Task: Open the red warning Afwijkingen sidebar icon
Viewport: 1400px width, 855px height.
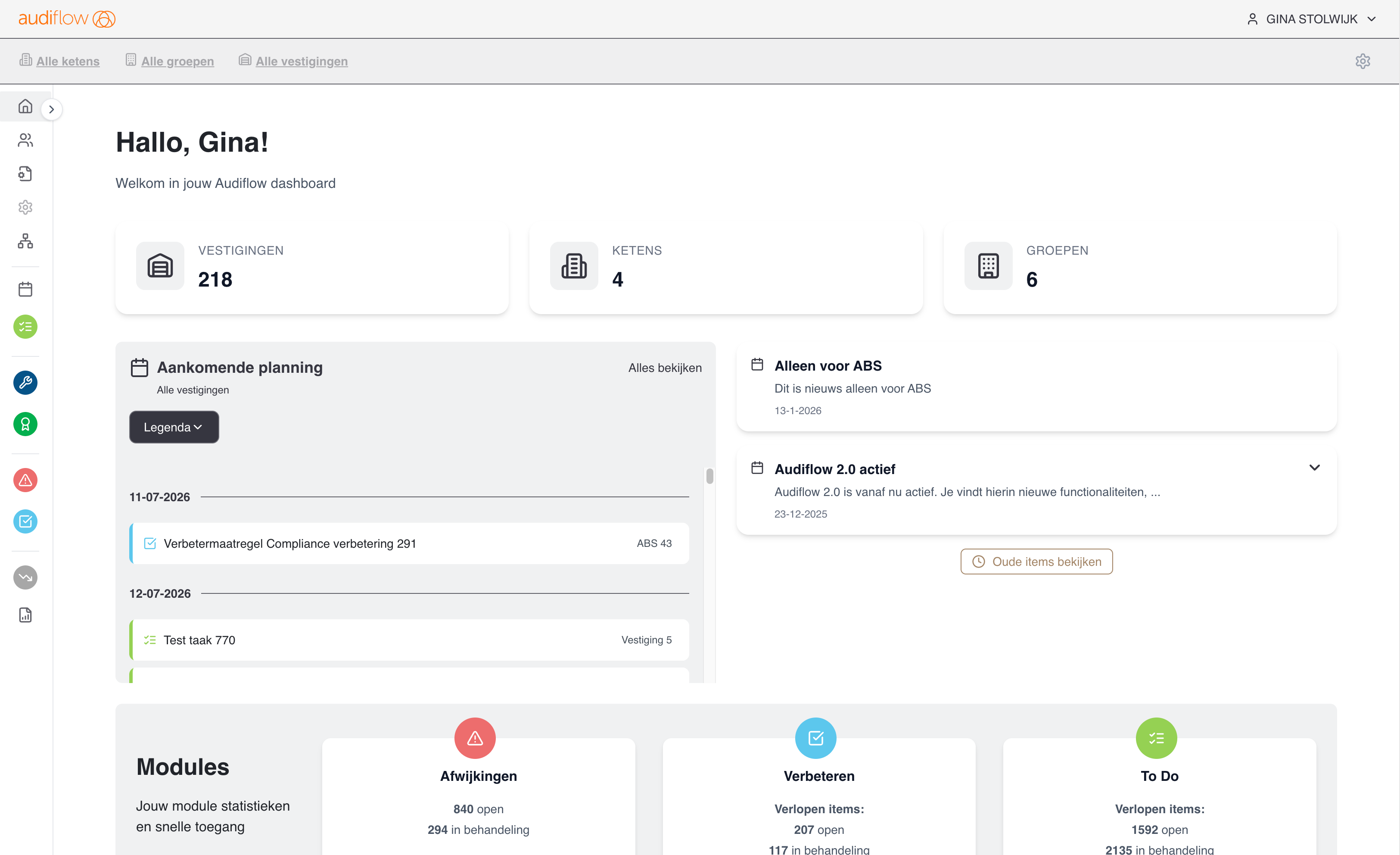Action: point(25,481)
